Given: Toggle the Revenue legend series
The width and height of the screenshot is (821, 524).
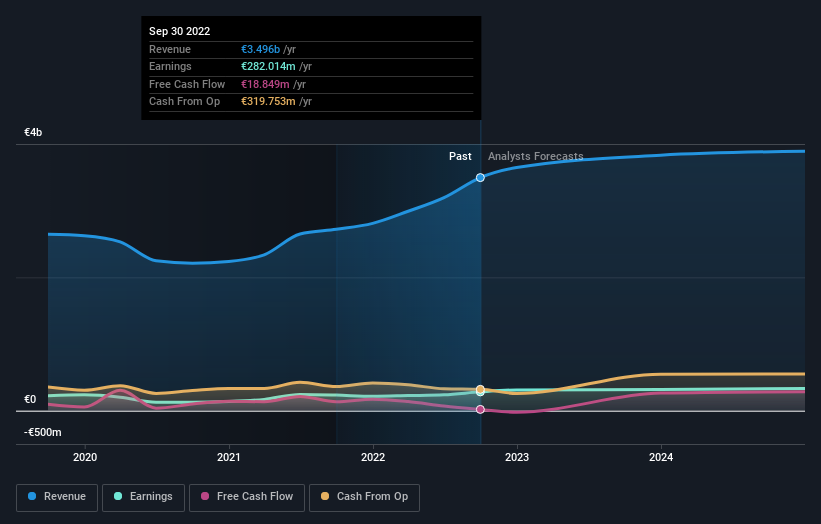Looking at the screenshot, I should 57,497.
